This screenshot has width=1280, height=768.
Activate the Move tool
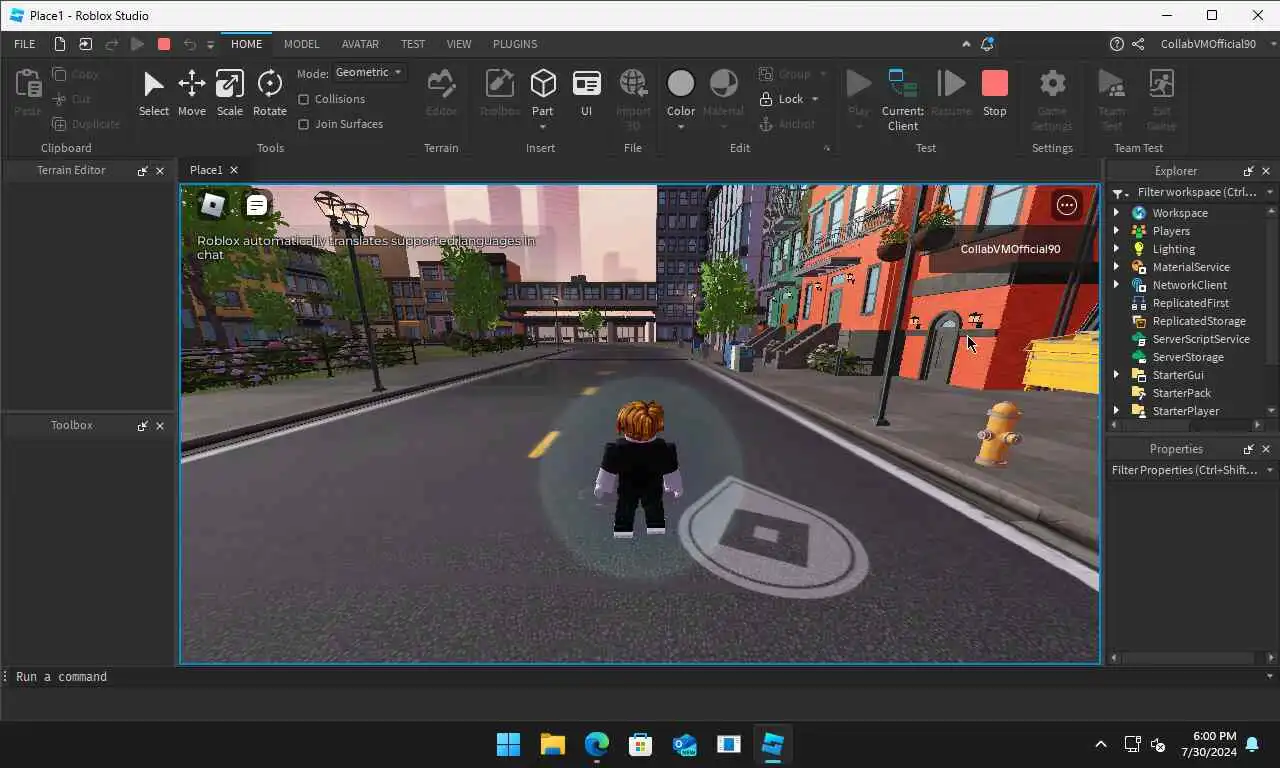pyautogui.click(x=191, y=94)
